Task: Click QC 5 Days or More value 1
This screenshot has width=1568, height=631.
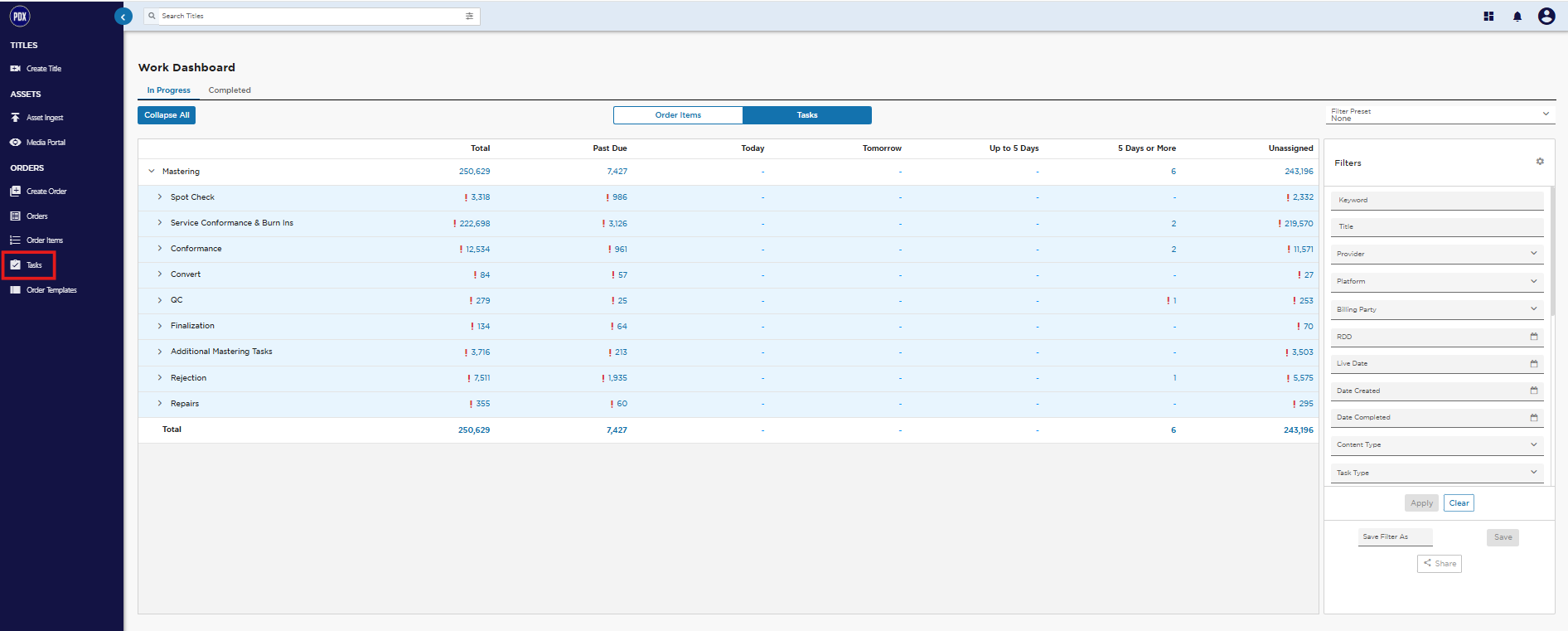Action: click(x=1174, y=301)
